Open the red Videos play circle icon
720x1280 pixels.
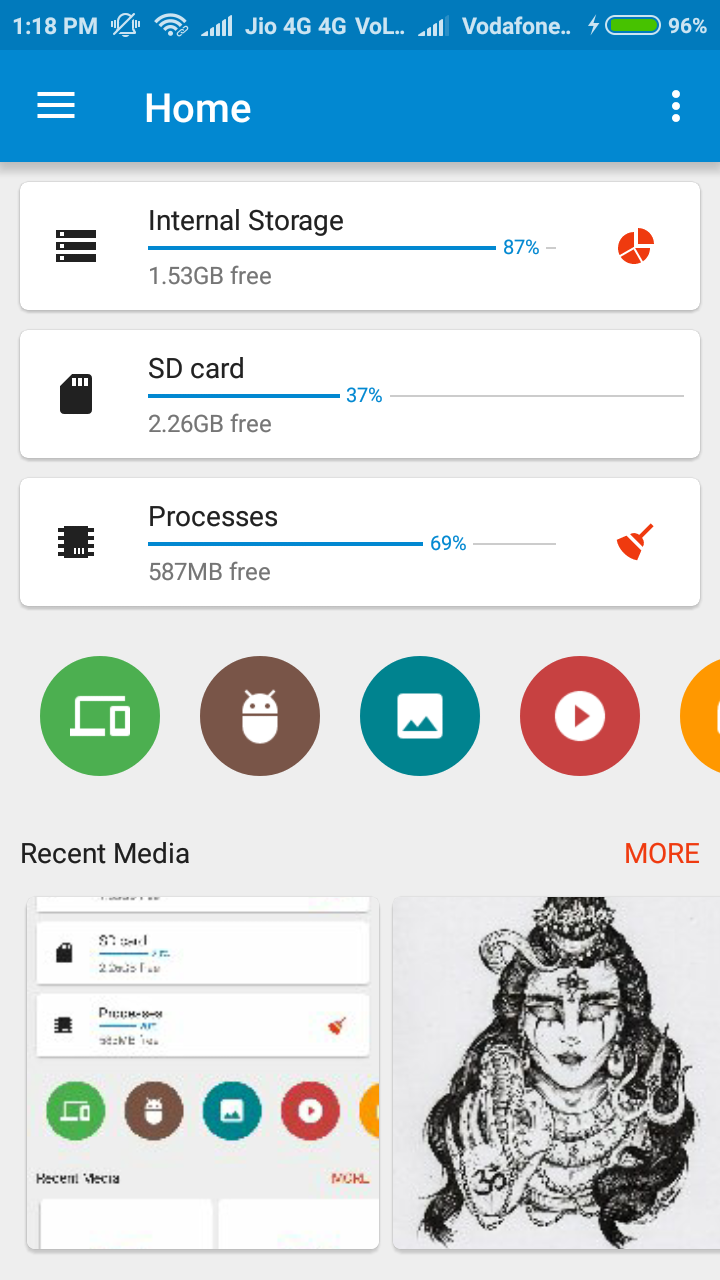click(580, 716)
